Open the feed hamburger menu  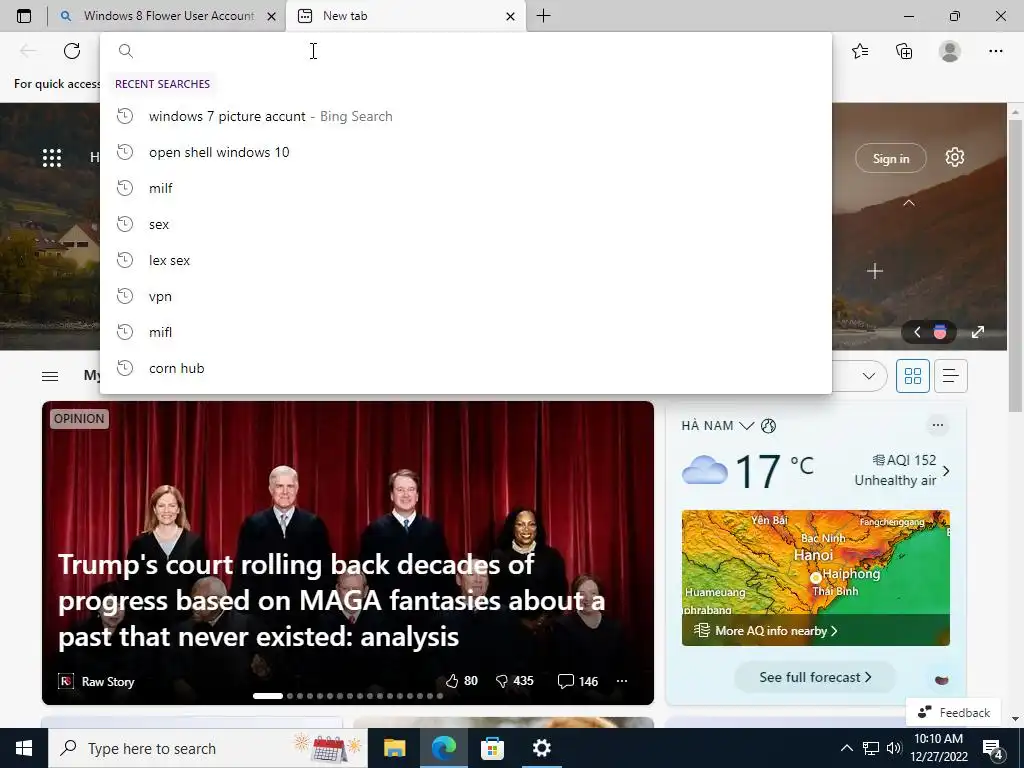click(x=50, y=376)
